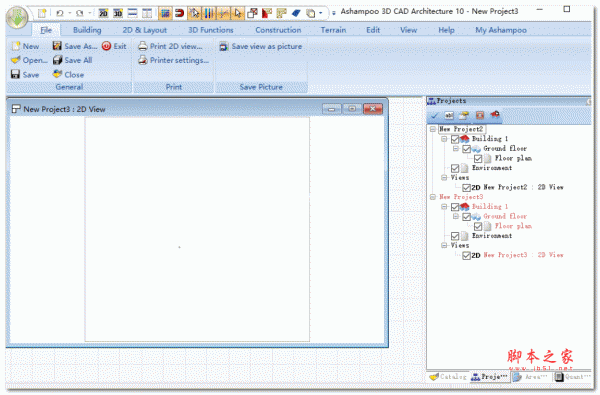Open the round Ashampoo application menu button
Screen dimensions: 600x395
coord(16,17)
